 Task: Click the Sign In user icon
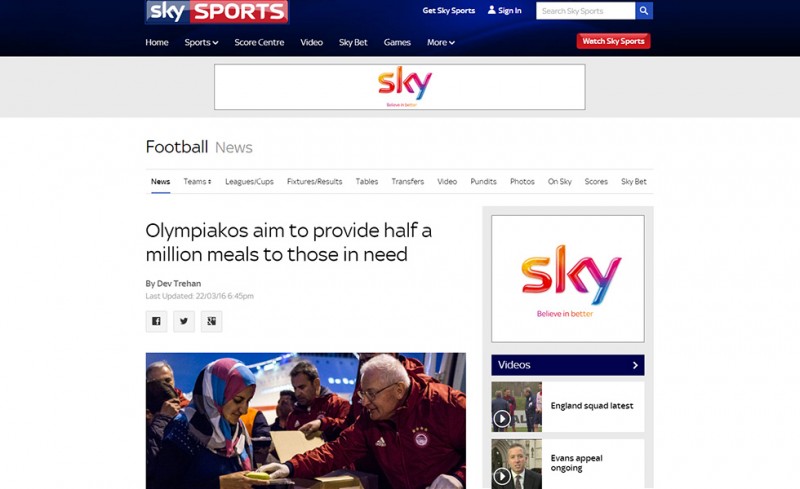pyautogui.click(x=491, y=10)
